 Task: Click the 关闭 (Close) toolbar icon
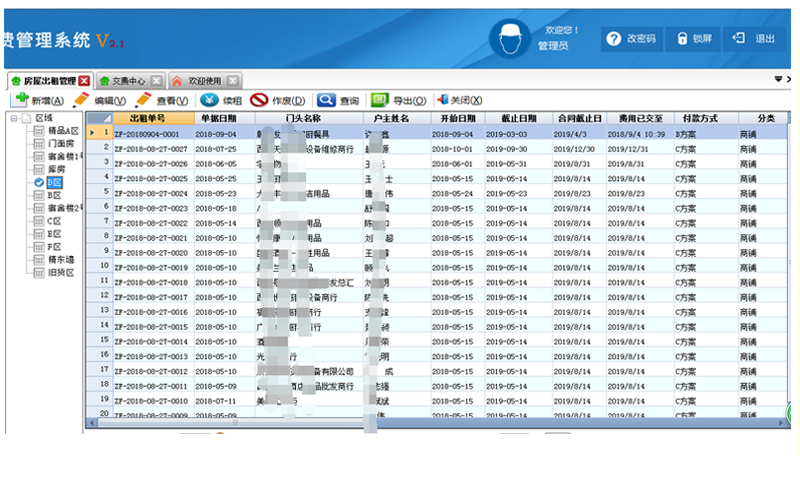coord(441,100)
